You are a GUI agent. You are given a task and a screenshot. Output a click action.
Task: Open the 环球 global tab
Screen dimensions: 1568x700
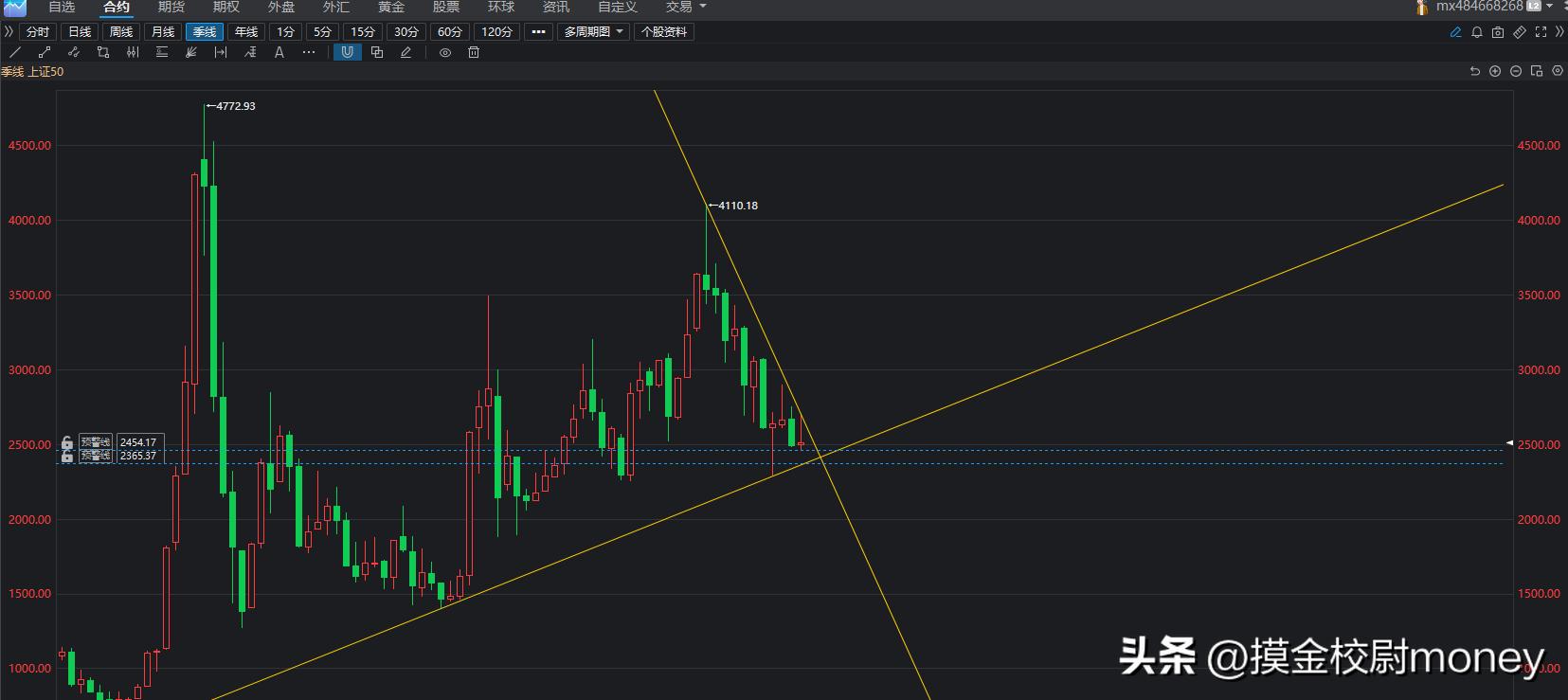501,7
